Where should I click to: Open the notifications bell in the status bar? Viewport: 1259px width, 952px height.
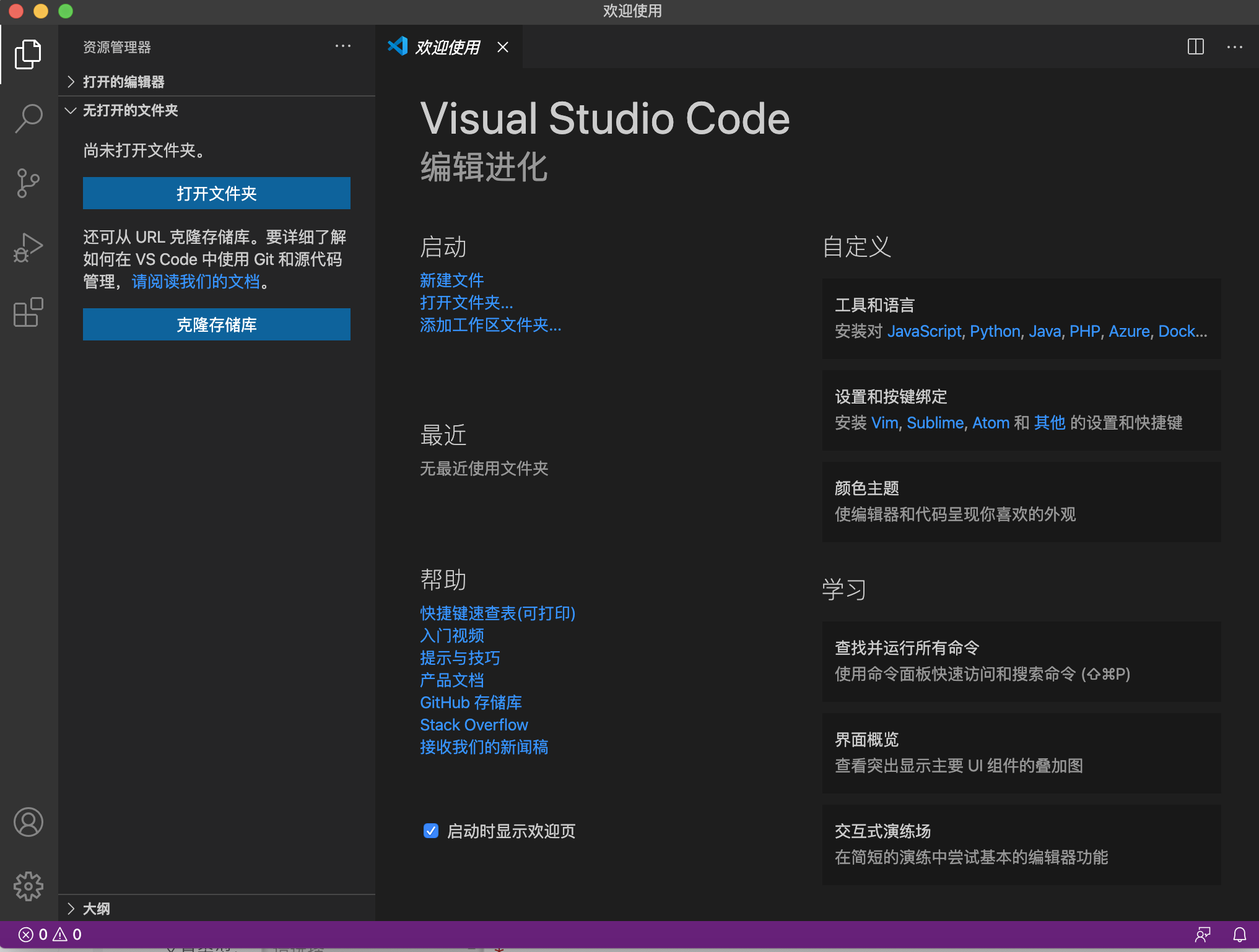(x=1237, y=935)
